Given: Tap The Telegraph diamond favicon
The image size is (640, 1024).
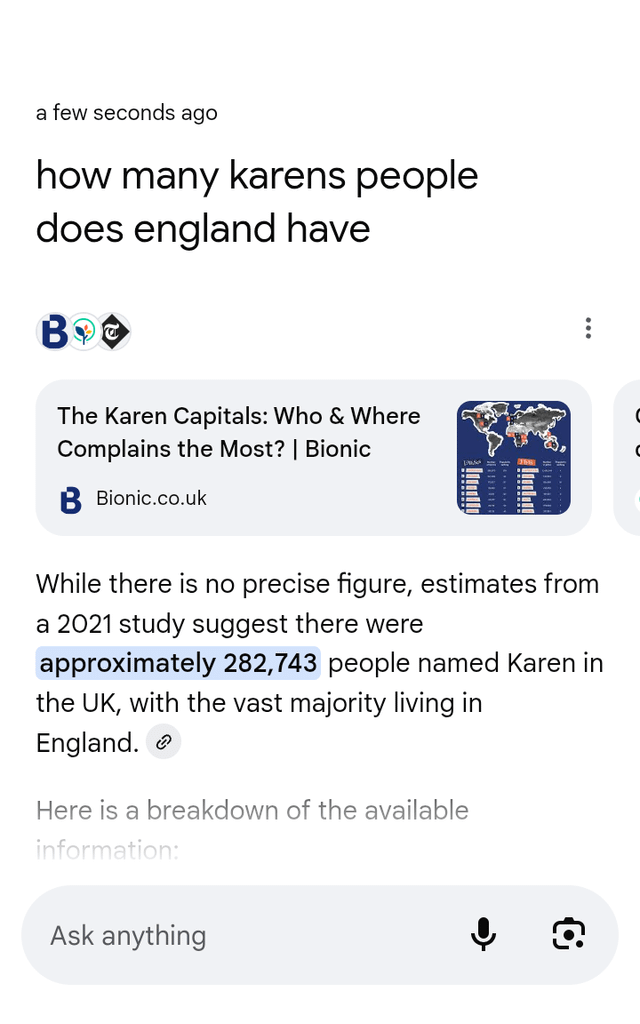Looking at the screenshot, I should tap(113, 331).
